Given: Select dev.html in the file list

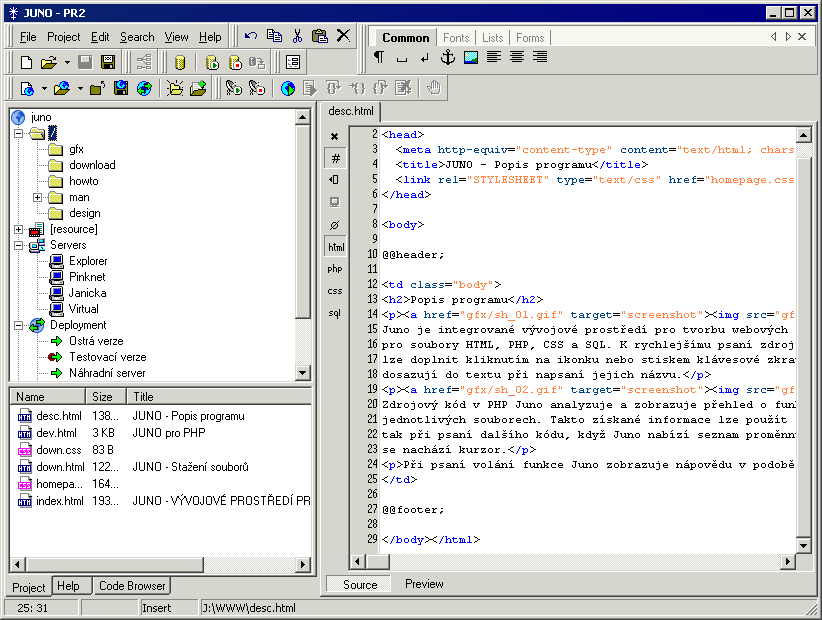Looking at the screenshot, I should point(56,433).
